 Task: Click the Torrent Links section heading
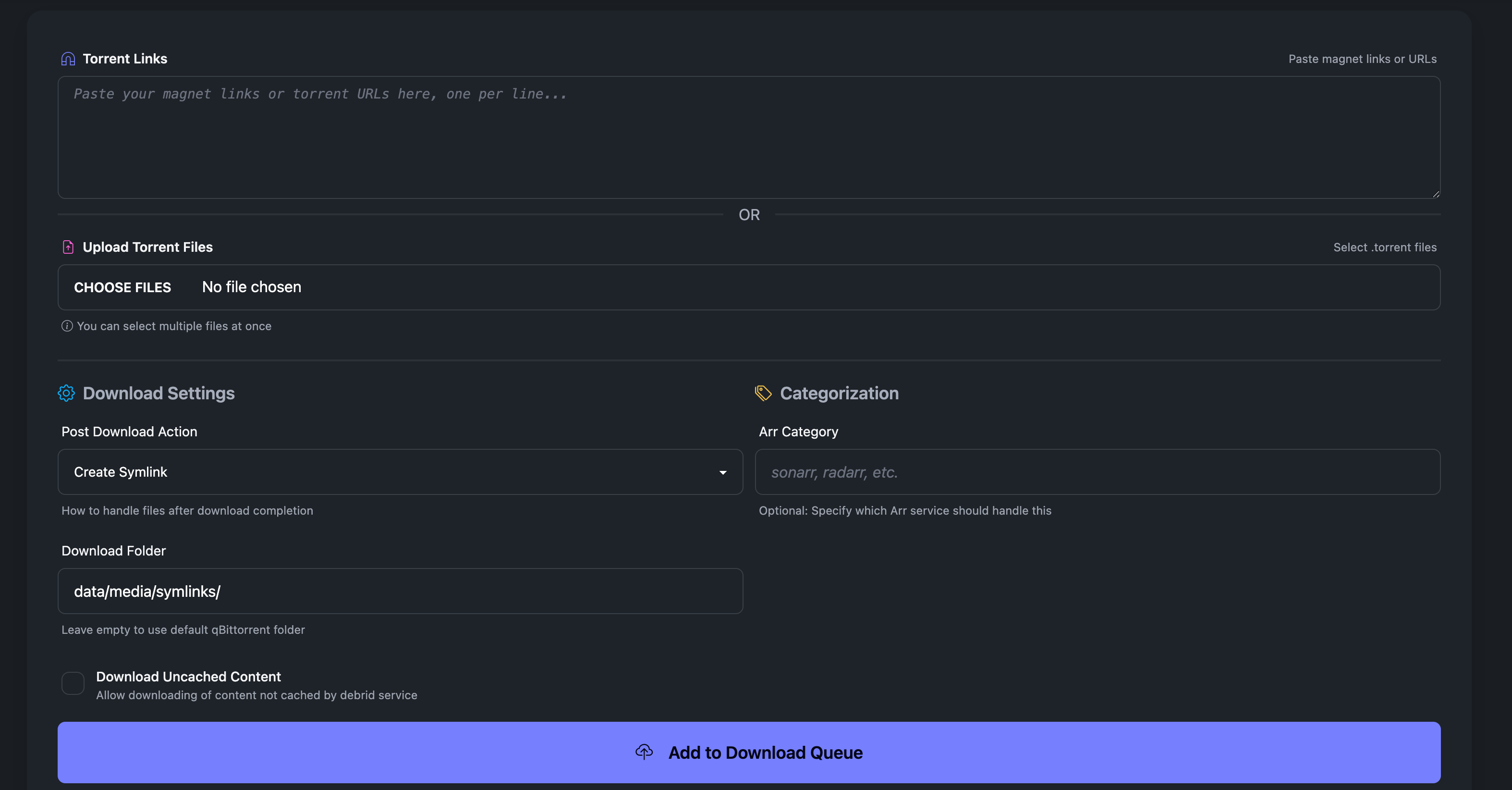coord(125,58)
